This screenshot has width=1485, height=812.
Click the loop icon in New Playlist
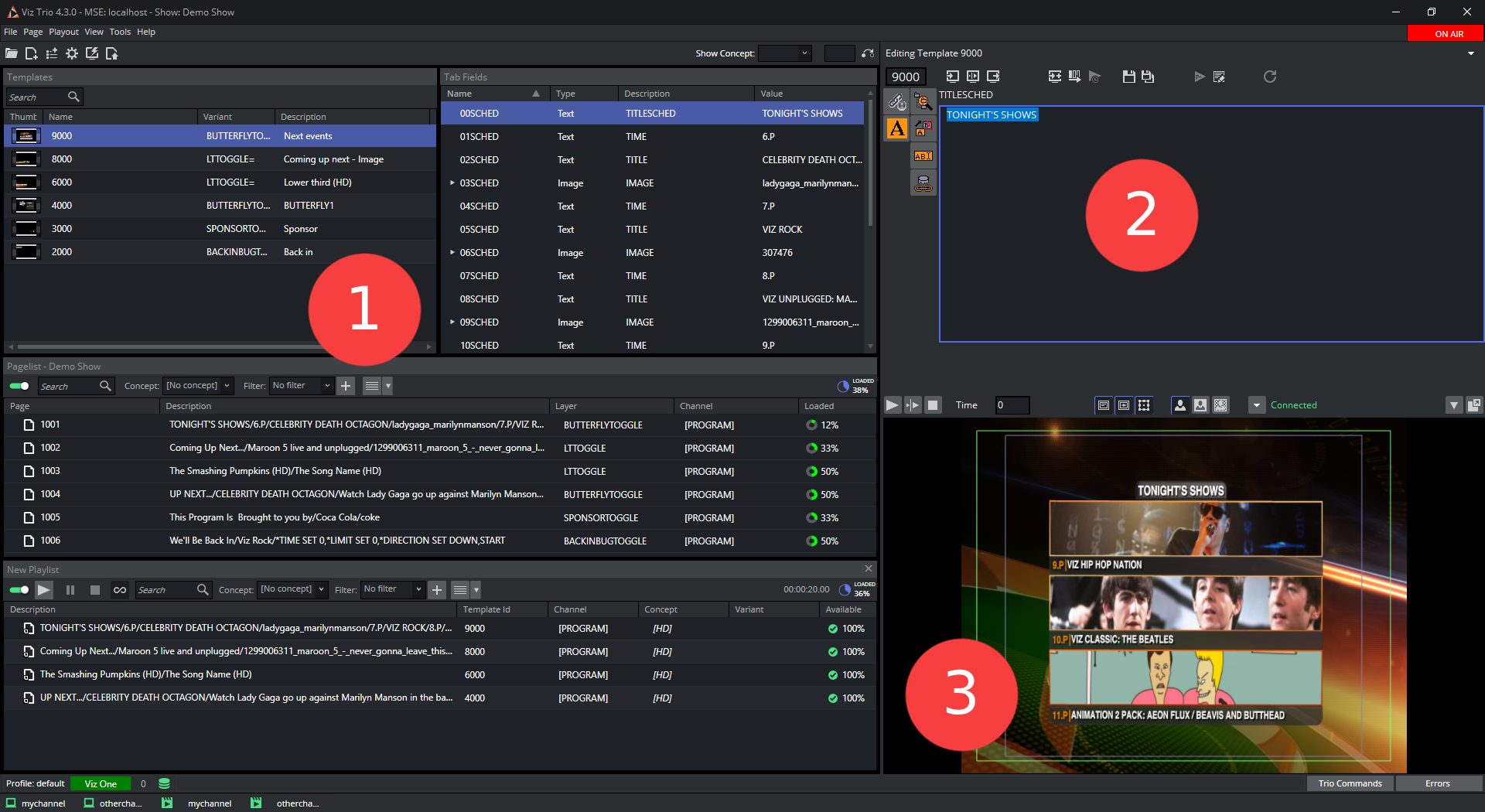[x=119, y=590]
